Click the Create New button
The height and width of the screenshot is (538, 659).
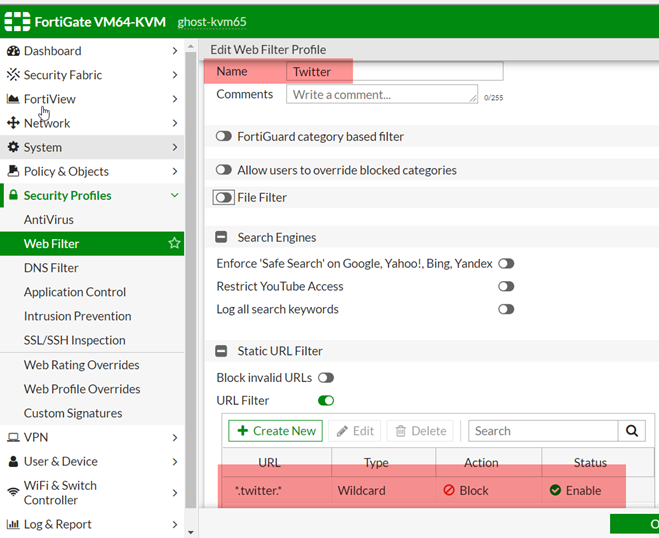pyautogui.click(x=275, y=431)
